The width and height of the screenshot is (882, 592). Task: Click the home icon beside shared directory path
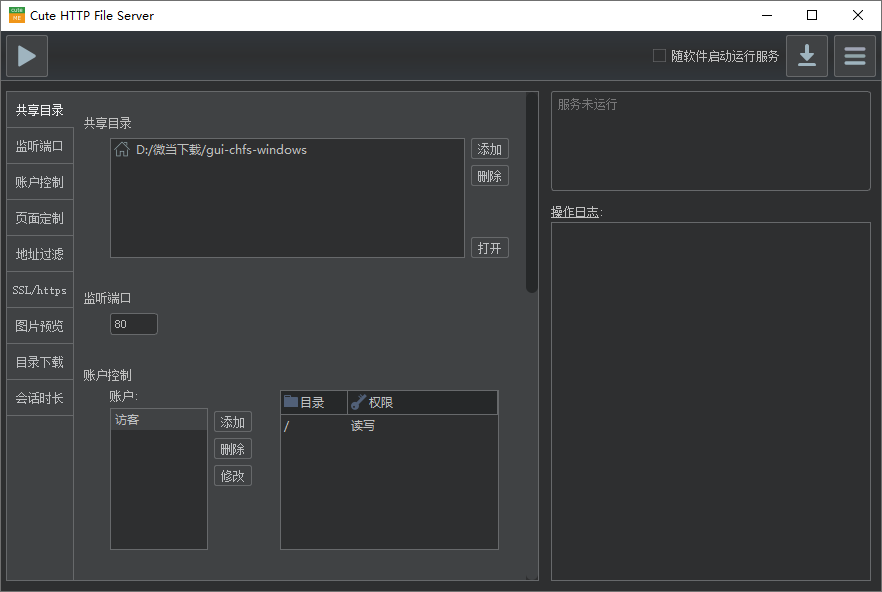[x=122, y=150]
